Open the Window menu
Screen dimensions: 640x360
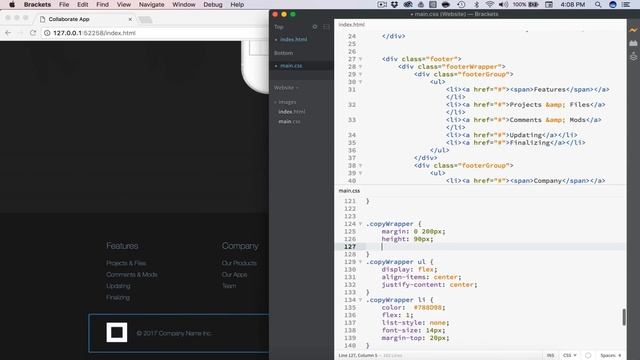tap(184, 4)
